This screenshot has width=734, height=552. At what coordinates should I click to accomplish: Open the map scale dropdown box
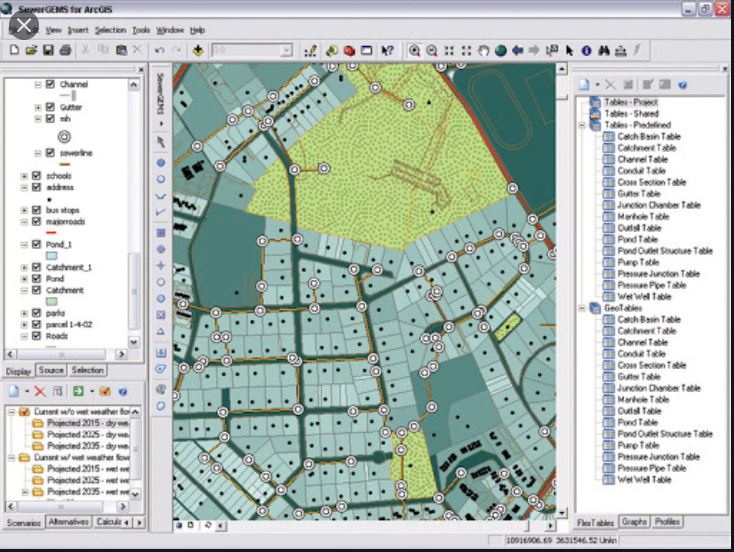(x=286, y=50)
